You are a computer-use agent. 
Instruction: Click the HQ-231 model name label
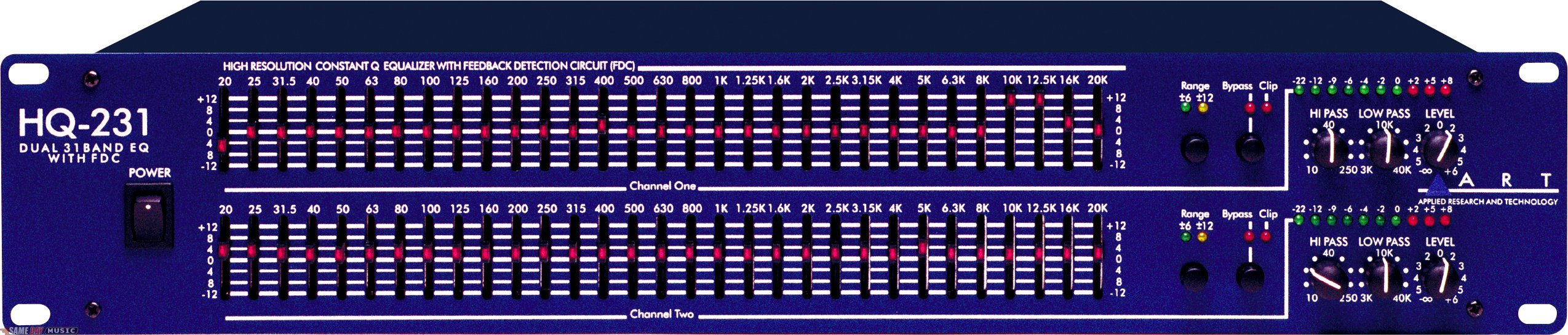[x=84, y=123]
